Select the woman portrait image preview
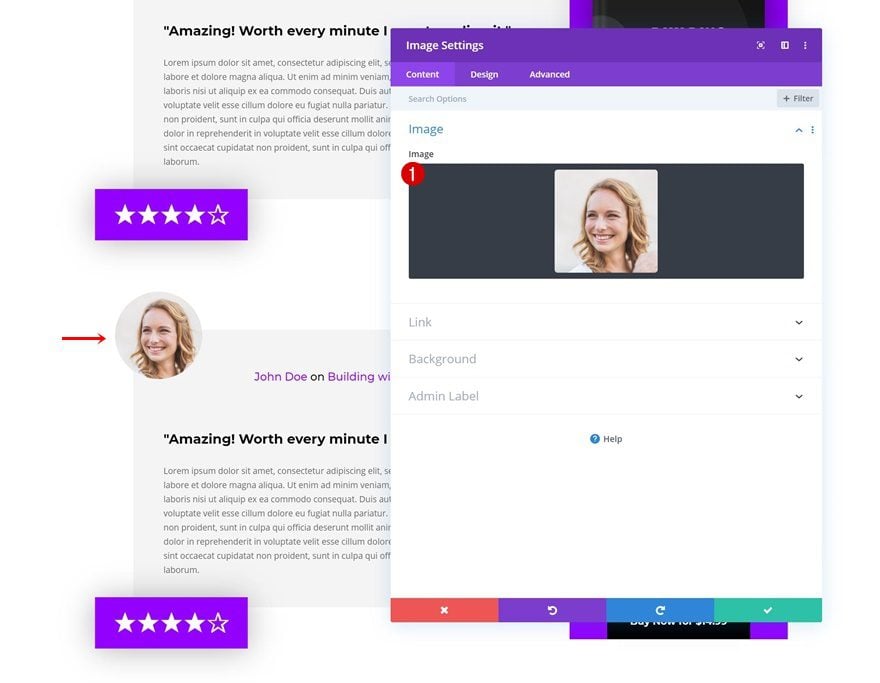Screen dimensions: 880x683 tap(606, 221)
